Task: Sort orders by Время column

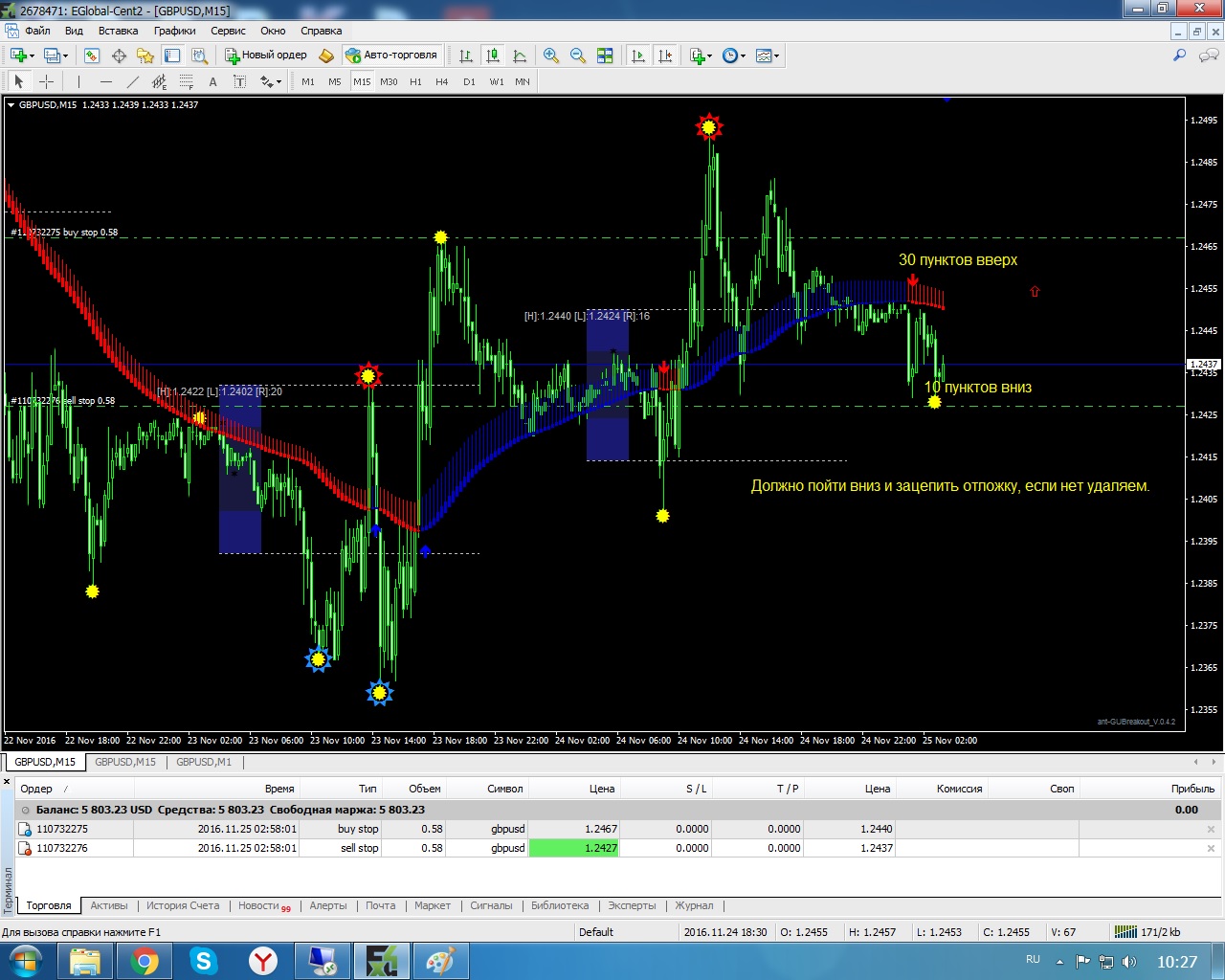Action: coord(216,789)
